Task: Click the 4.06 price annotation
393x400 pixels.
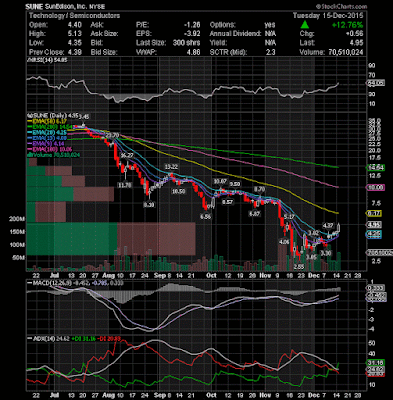Action: pos(284,242)
